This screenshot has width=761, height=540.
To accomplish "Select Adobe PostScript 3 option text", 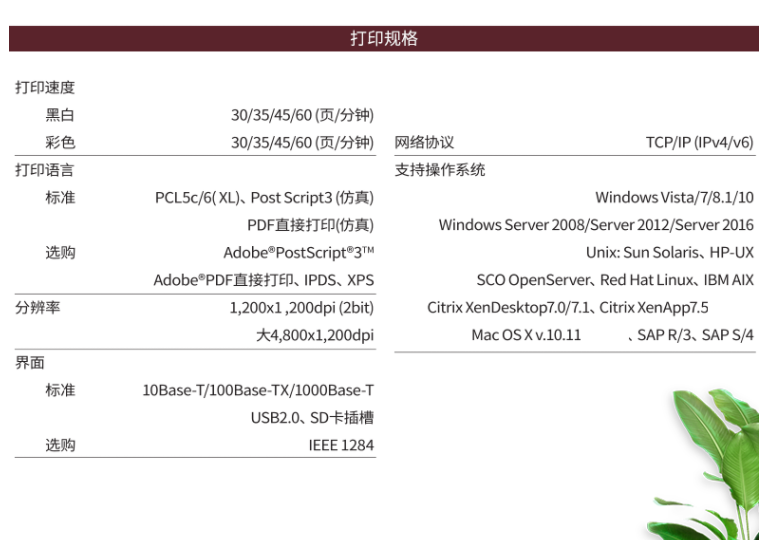I will pos(298,252).
